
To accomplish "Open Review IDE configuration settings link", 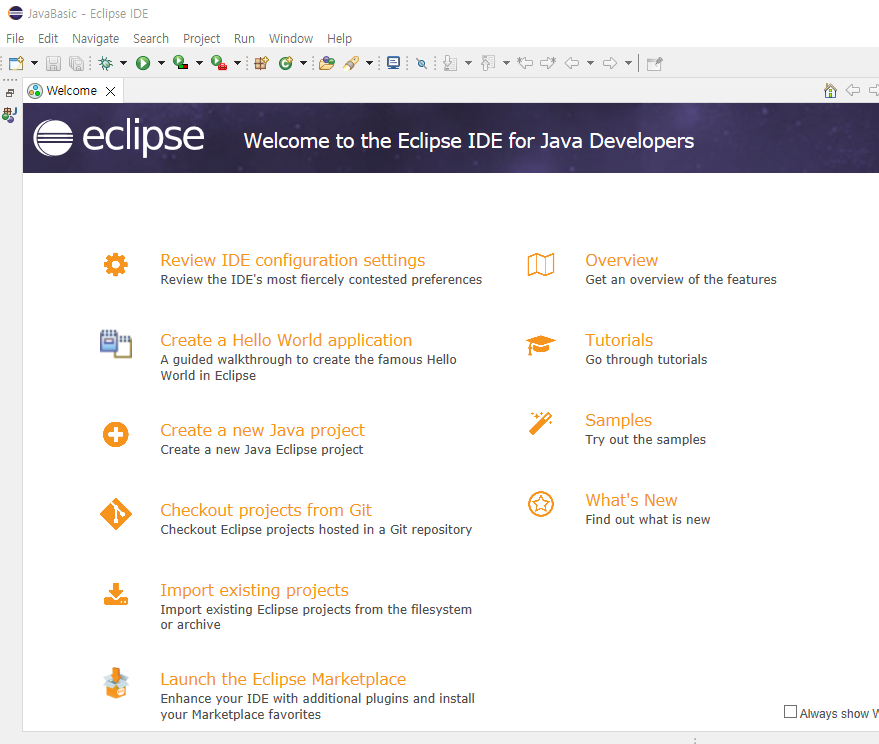I will (x=293, y=260).
